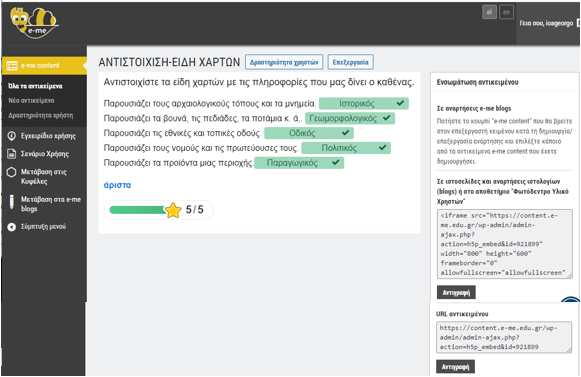Click the 5/5 score text
Image resolution: width=581 pixels, height=377 pixels.
coord(195,210)
